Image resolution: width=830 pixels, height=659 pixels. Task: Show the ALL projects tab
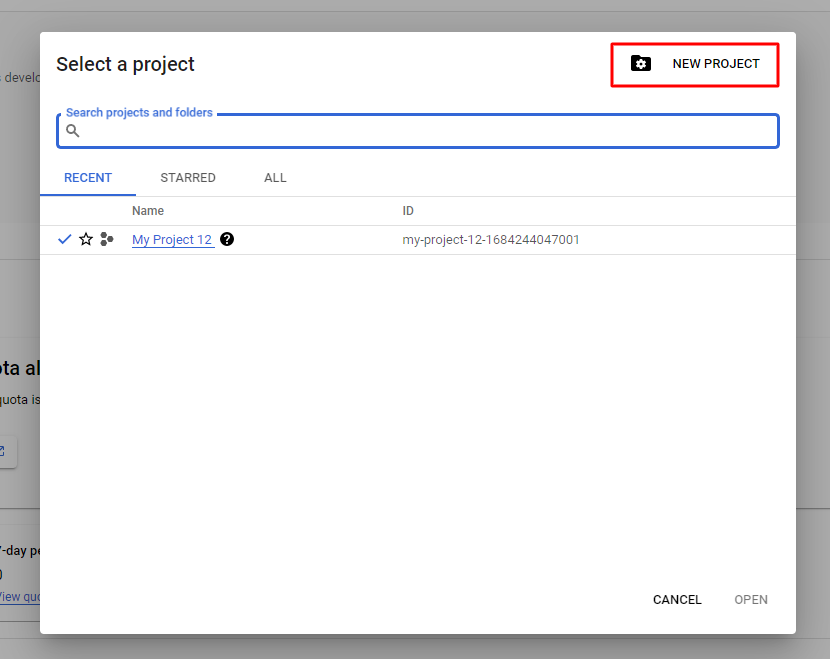pyautogui.click(x=275, y=178)
